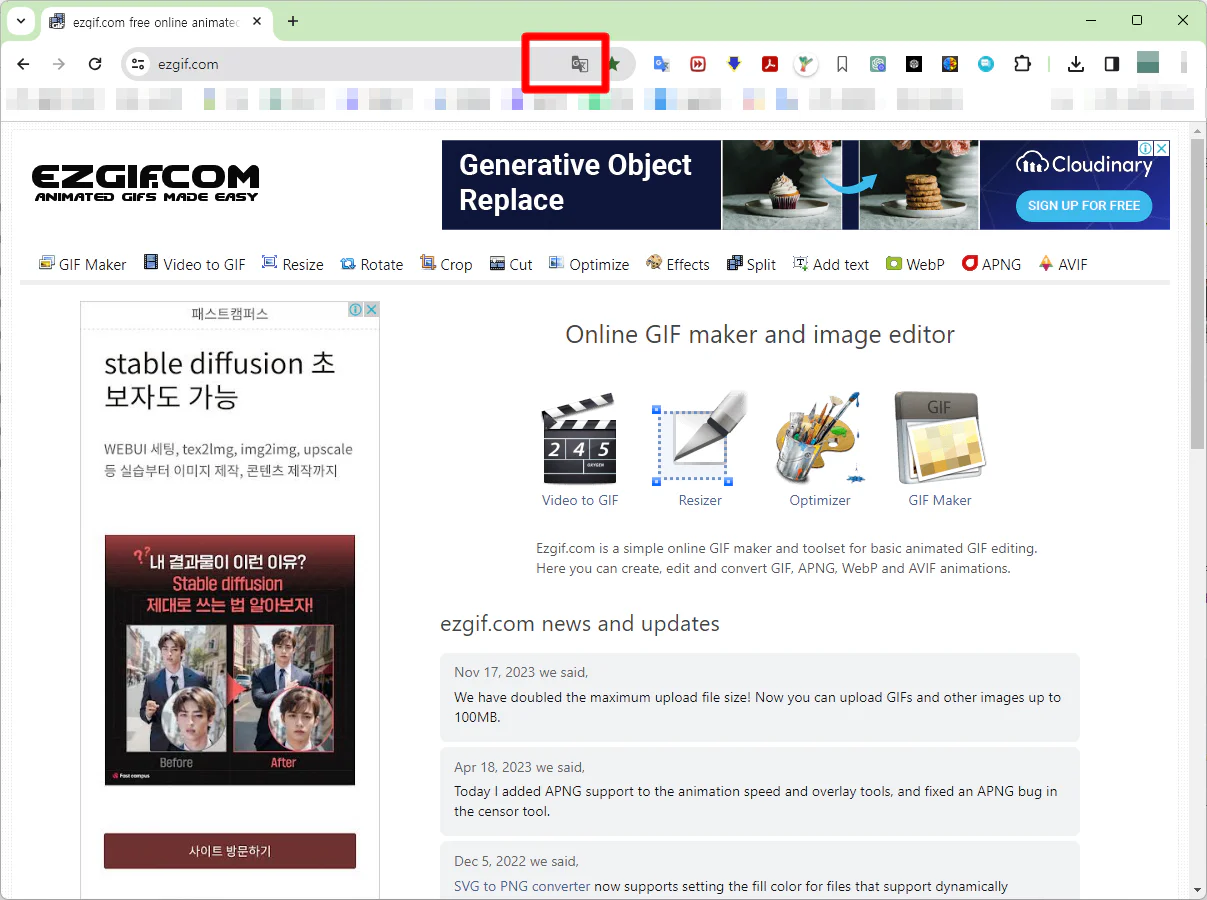Click the black square extension icon

tap(914, 64)
